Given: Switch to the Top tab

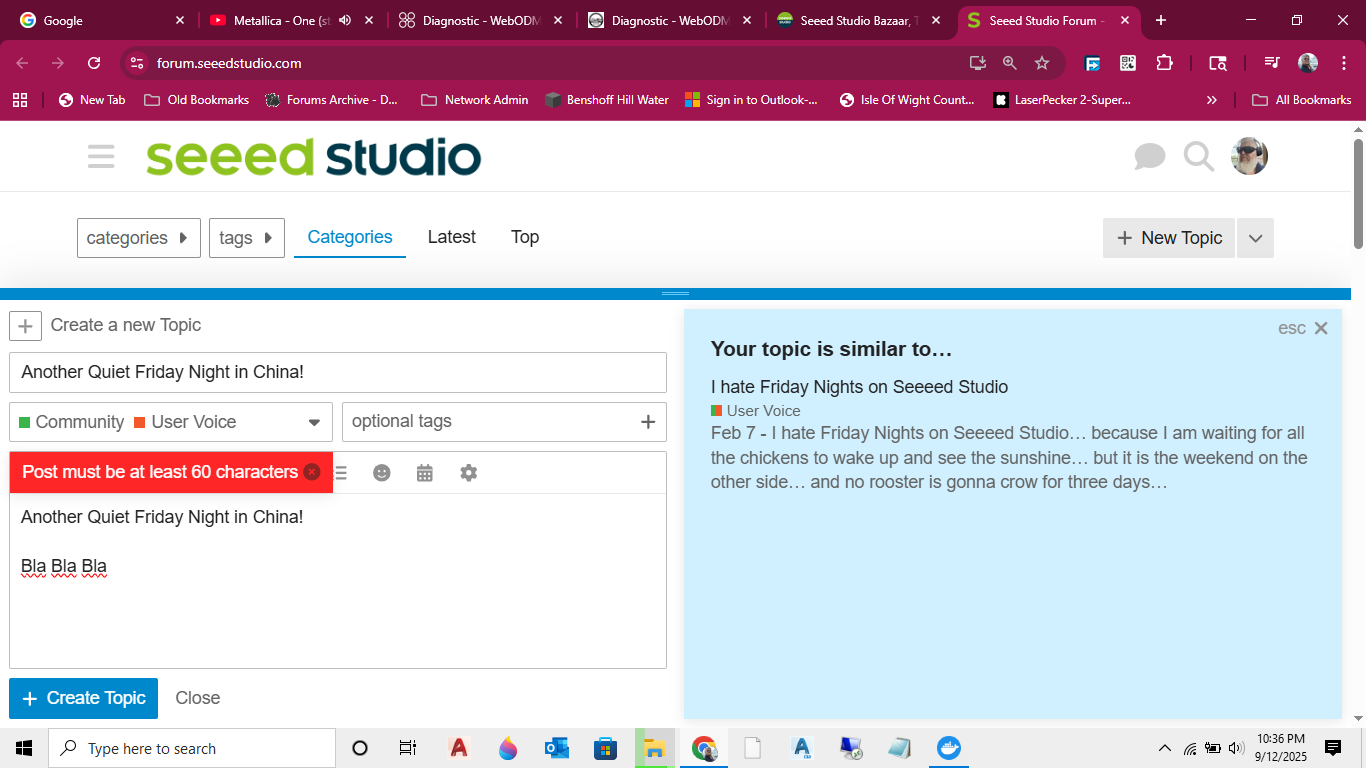Looking at the screenshot, I should 525,237.
